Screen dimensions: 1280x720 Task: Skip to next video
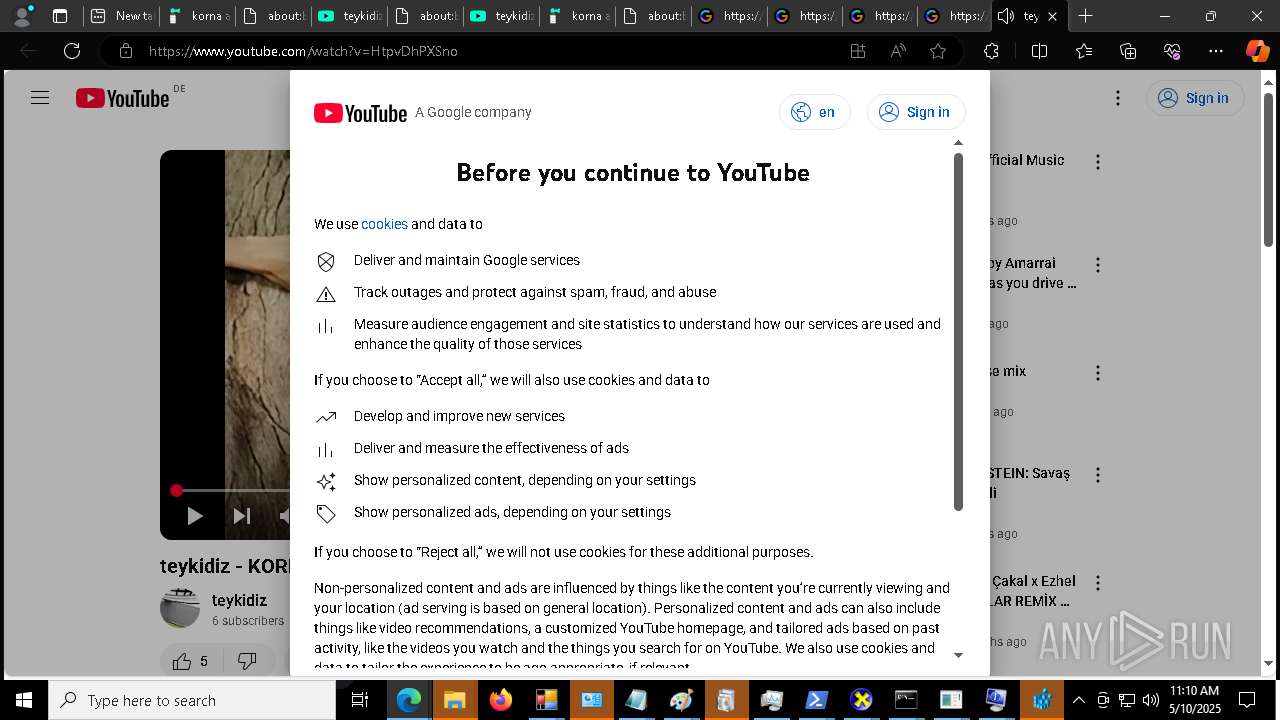pos(241,516)
